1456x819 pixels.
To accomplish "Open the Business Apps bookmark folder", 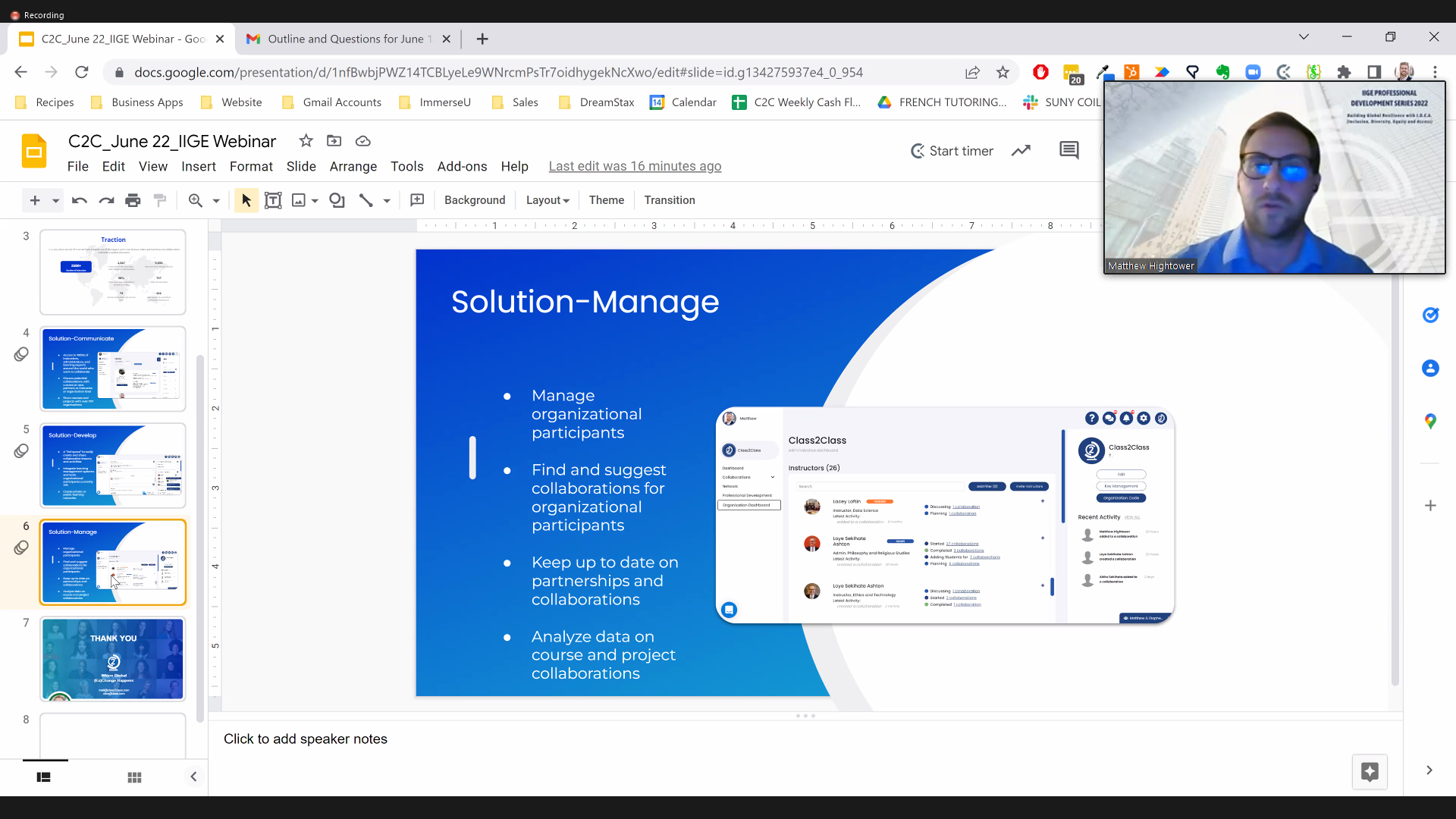I will pos(137,102).
